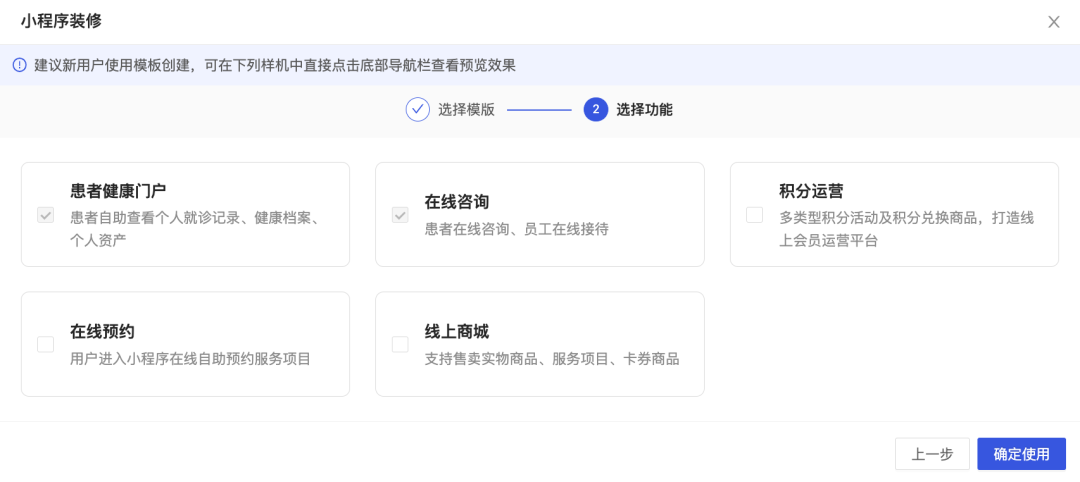
Task: Select the 积分运营 card title
Action: [811, 191]
